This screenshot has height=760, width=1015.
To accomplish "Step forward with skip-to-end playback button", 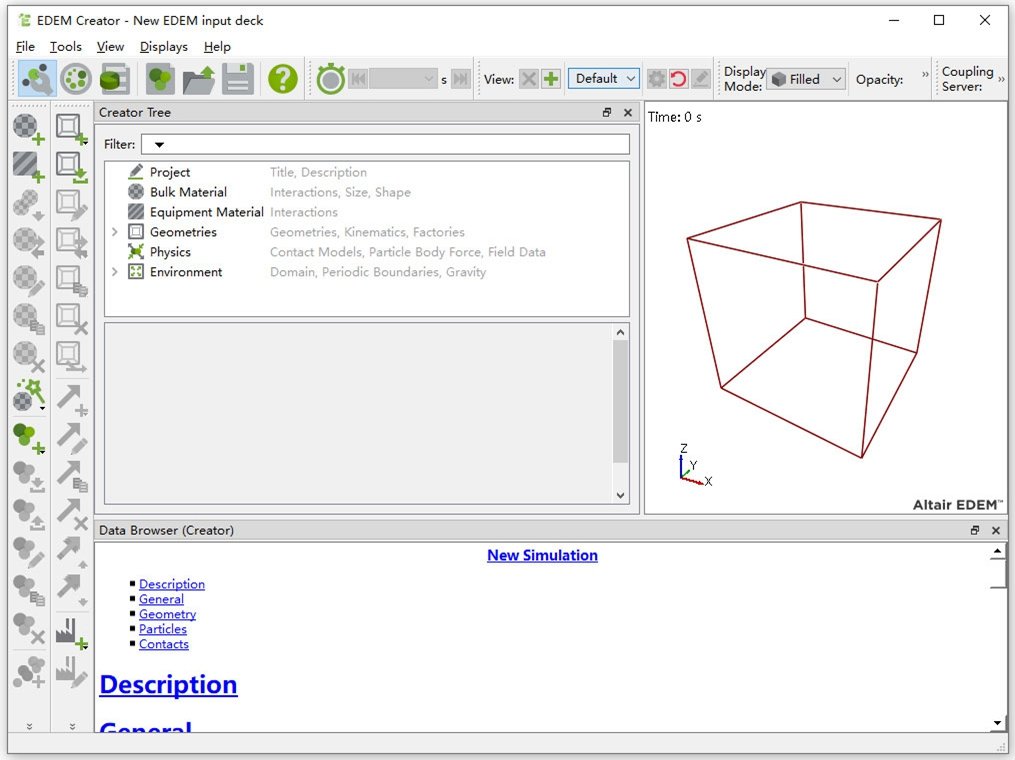I will coord(461,79).
